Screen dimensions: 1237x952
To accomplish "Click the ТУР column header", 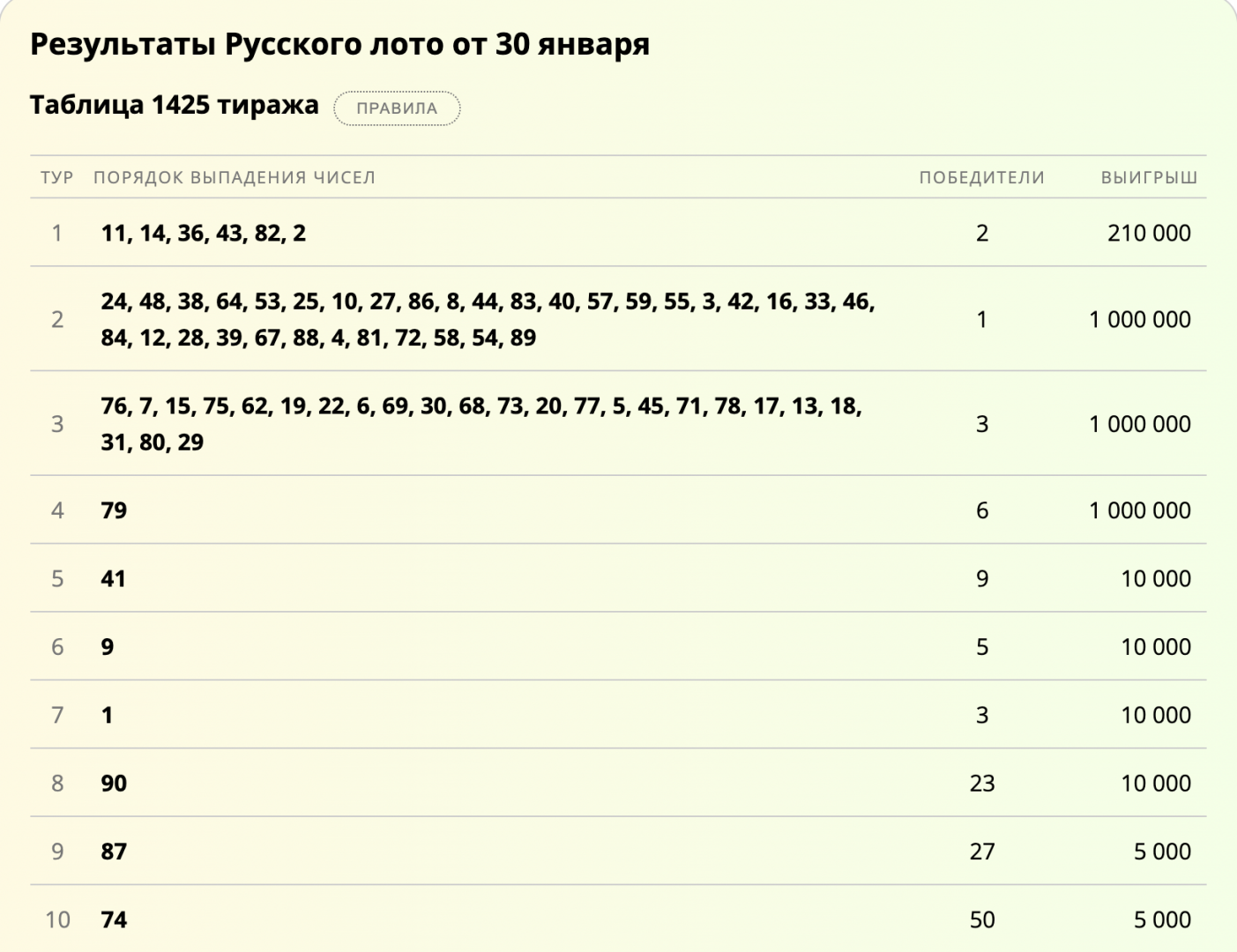I will click(x=56, y=177).
